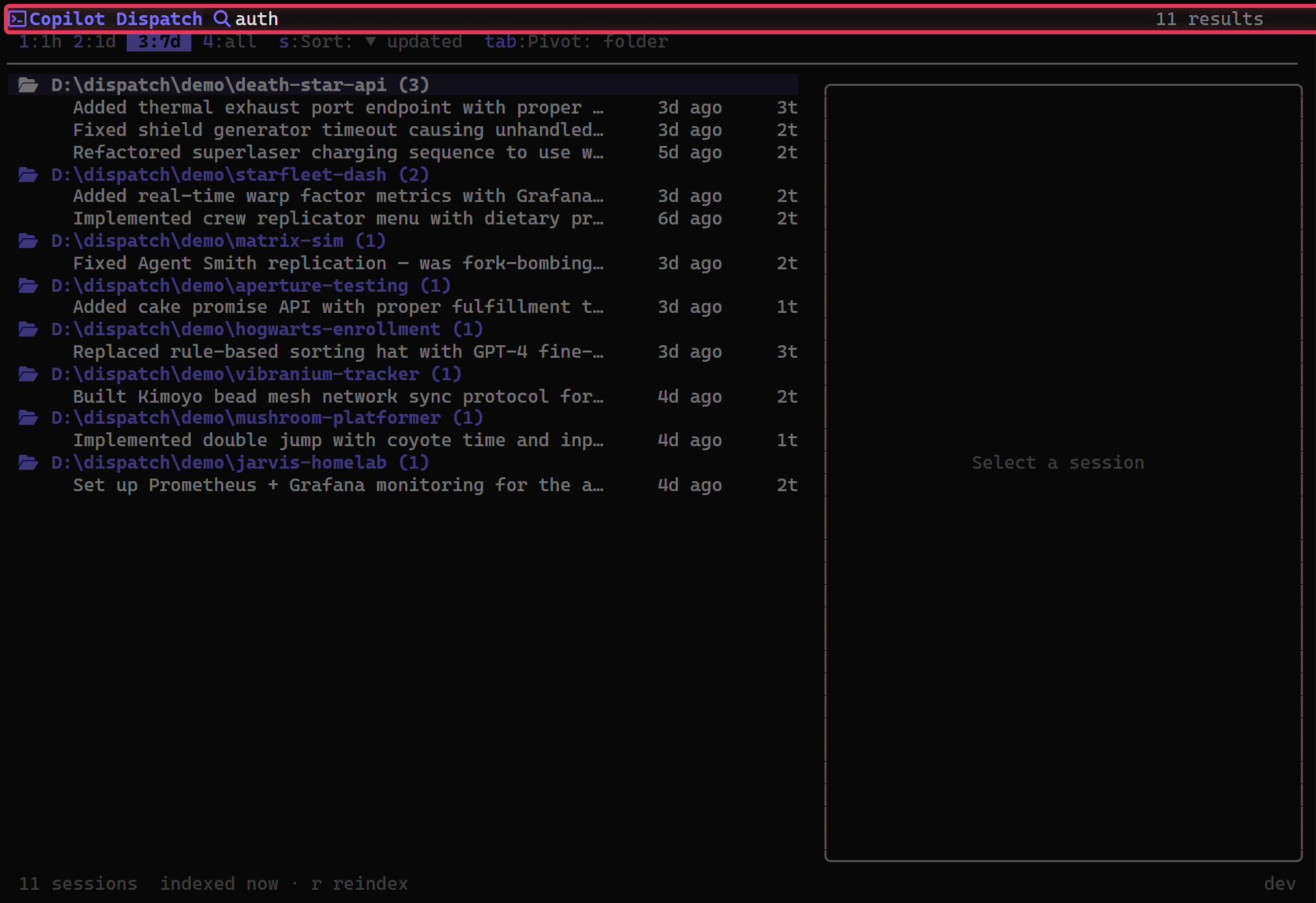
Task: Open the Fixed Agent Smith replication session
Action: pos(338,263)
